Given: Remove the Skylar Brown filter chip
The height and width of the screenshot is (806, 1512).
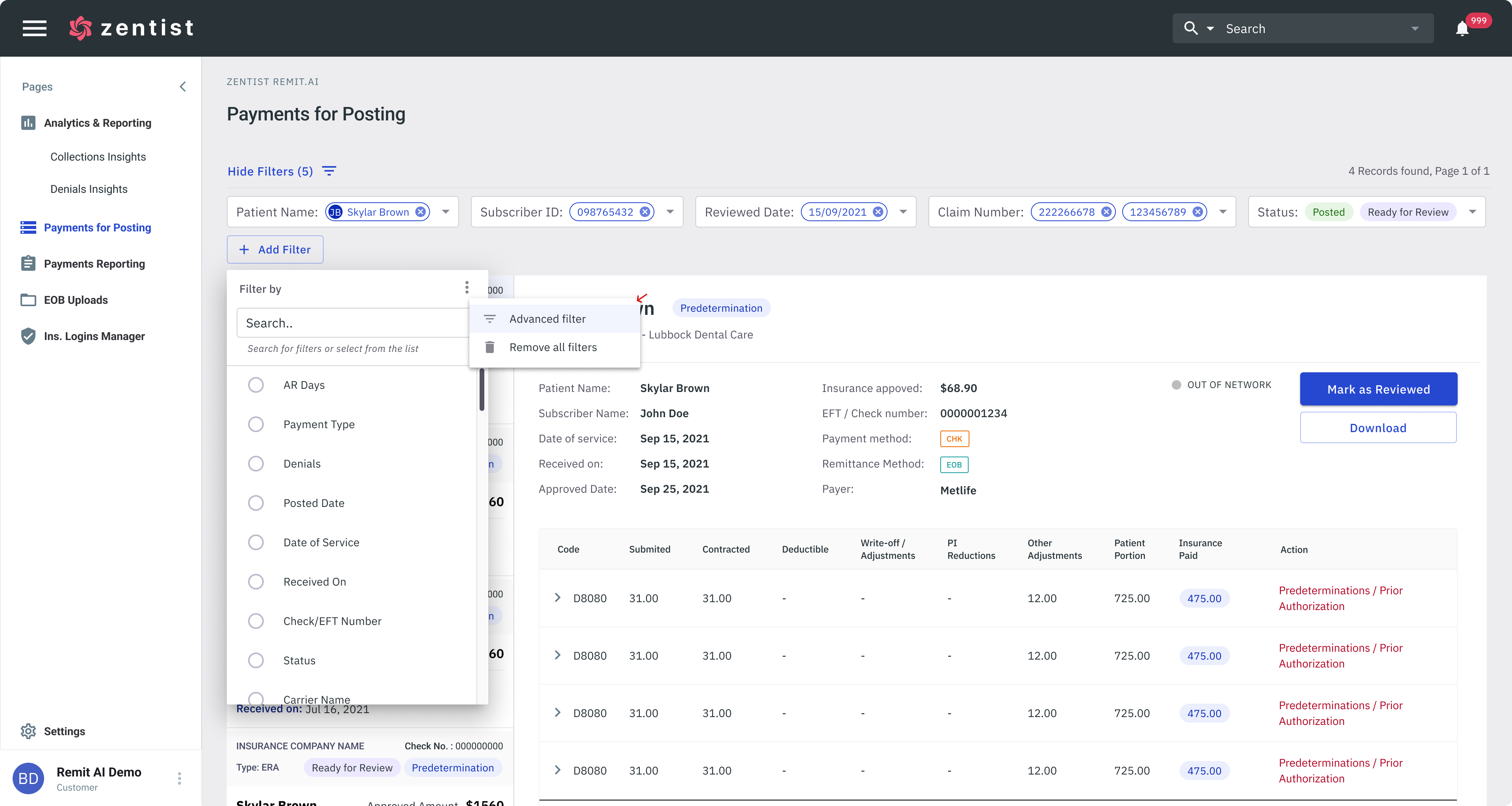Looking at the screenshot, I should point(420,212).
